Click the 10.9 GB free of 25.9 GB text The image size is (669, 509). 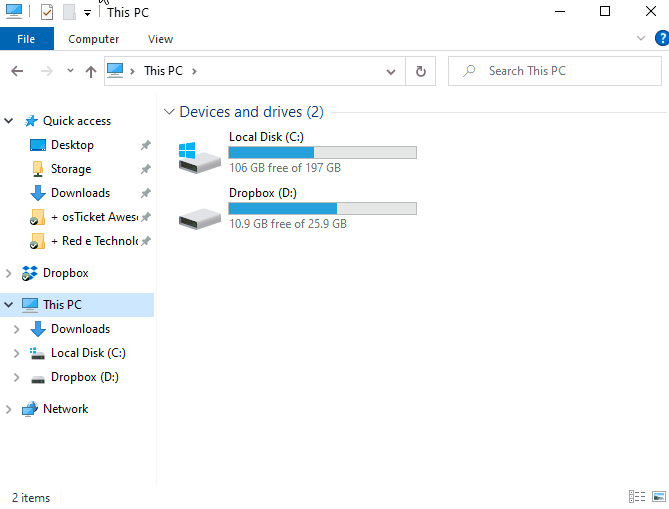tap(288, 224)
